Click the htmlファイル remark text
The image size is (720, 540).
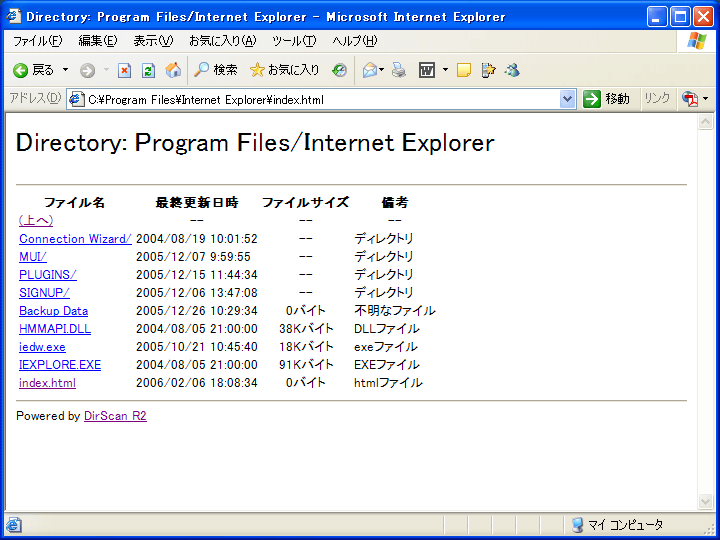388,382
